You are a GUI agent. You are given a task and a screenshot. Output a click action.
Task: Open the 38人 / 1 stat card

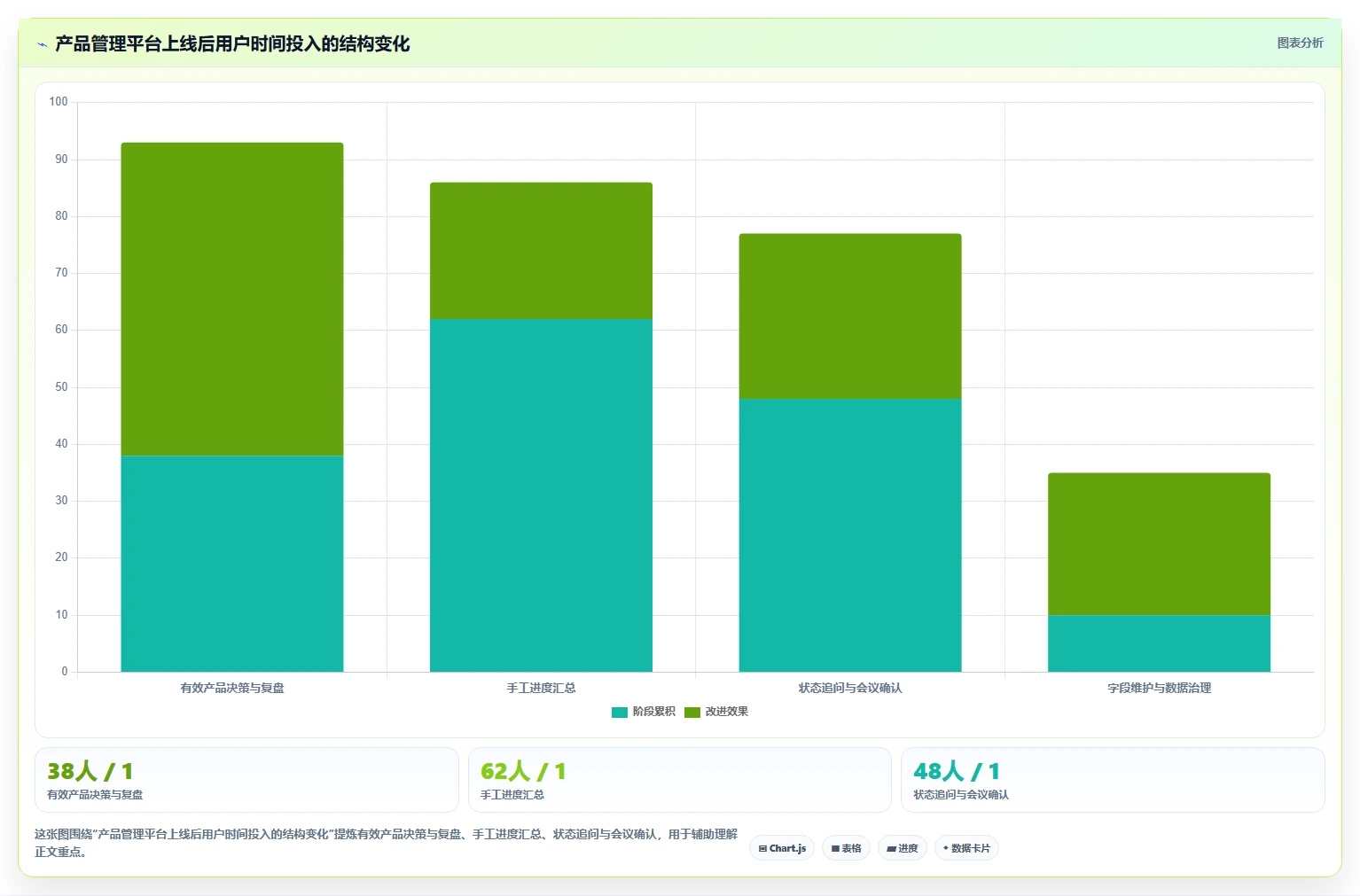pos(246,780)
